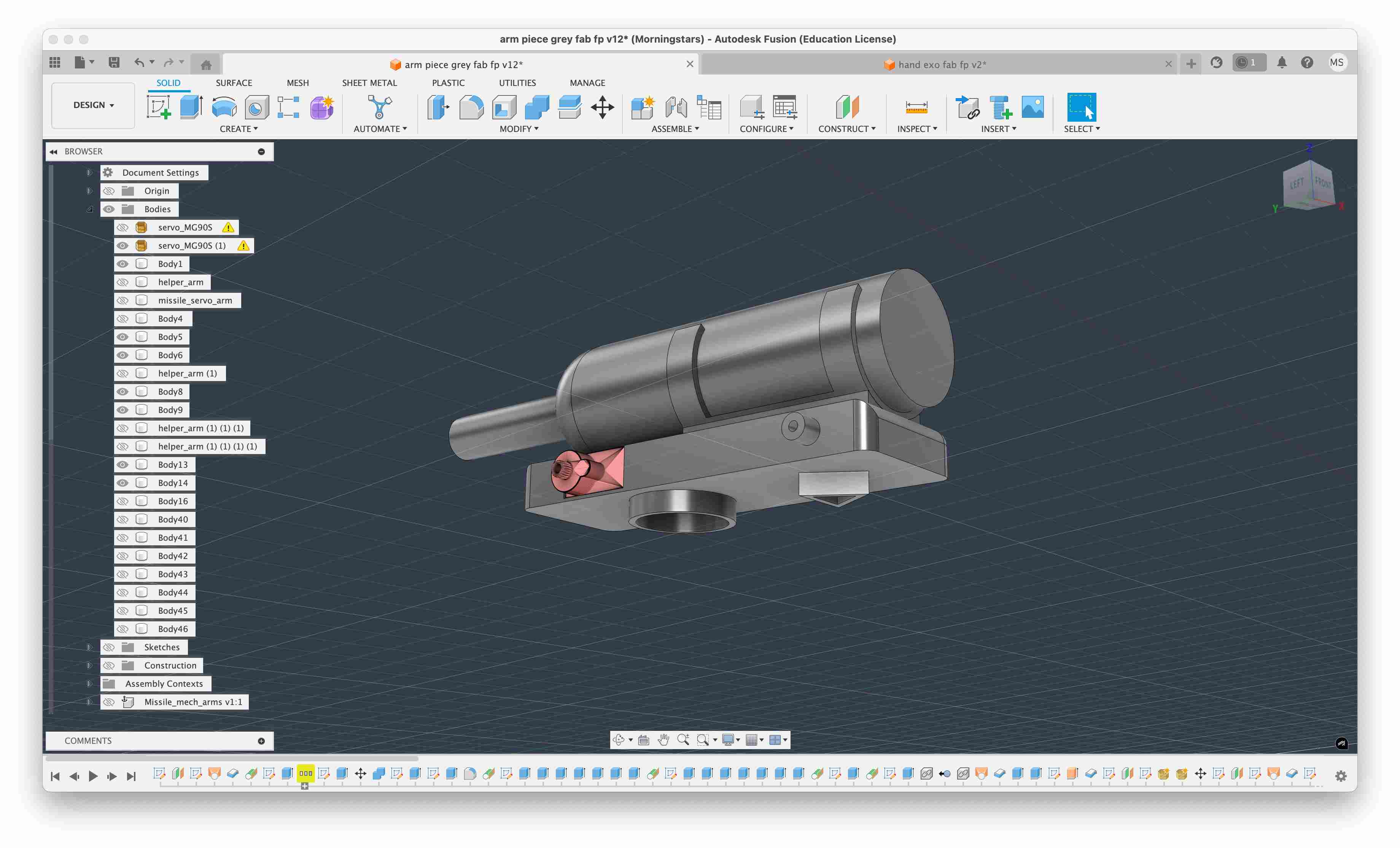Expand the COMMENTS panel
Screen dimensions: 1400x848
coord(261,741)
